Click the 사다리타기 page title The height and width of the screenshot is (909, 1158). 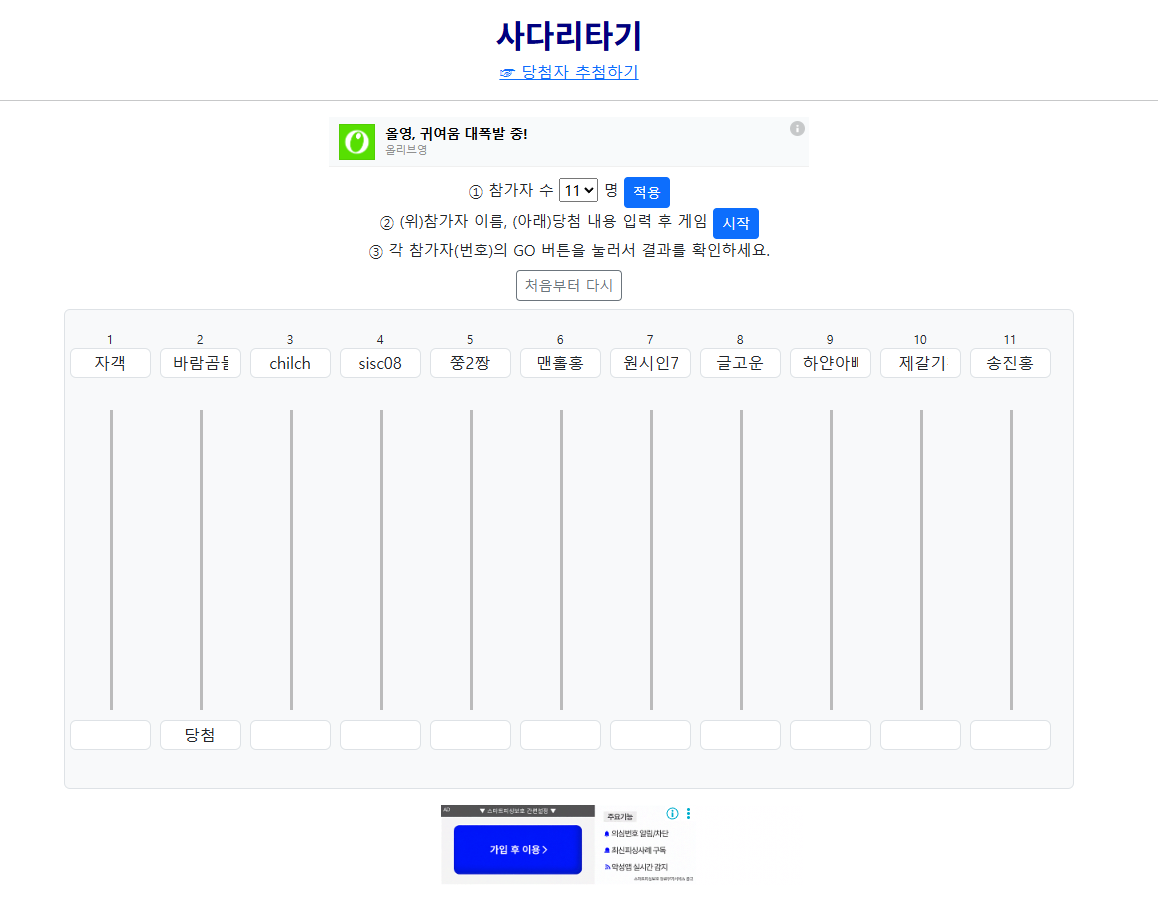tap(569, 36)
